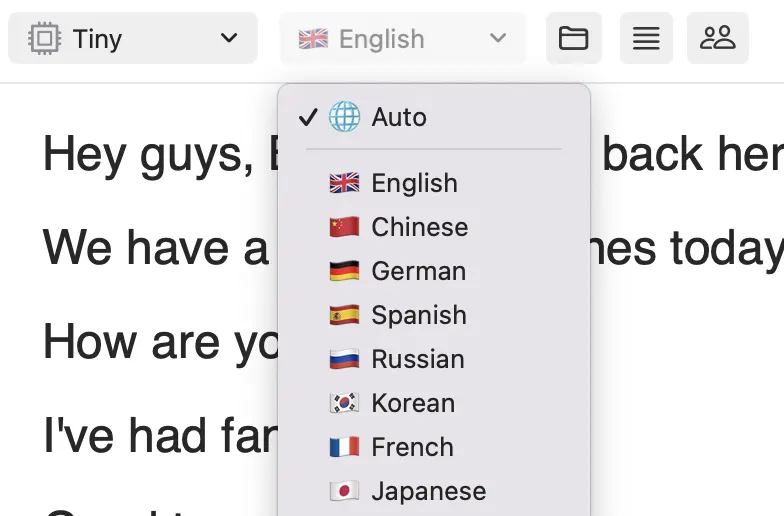Select Auto language option
The height and width of the screenshot is (516, 784).
coord(434,117)
